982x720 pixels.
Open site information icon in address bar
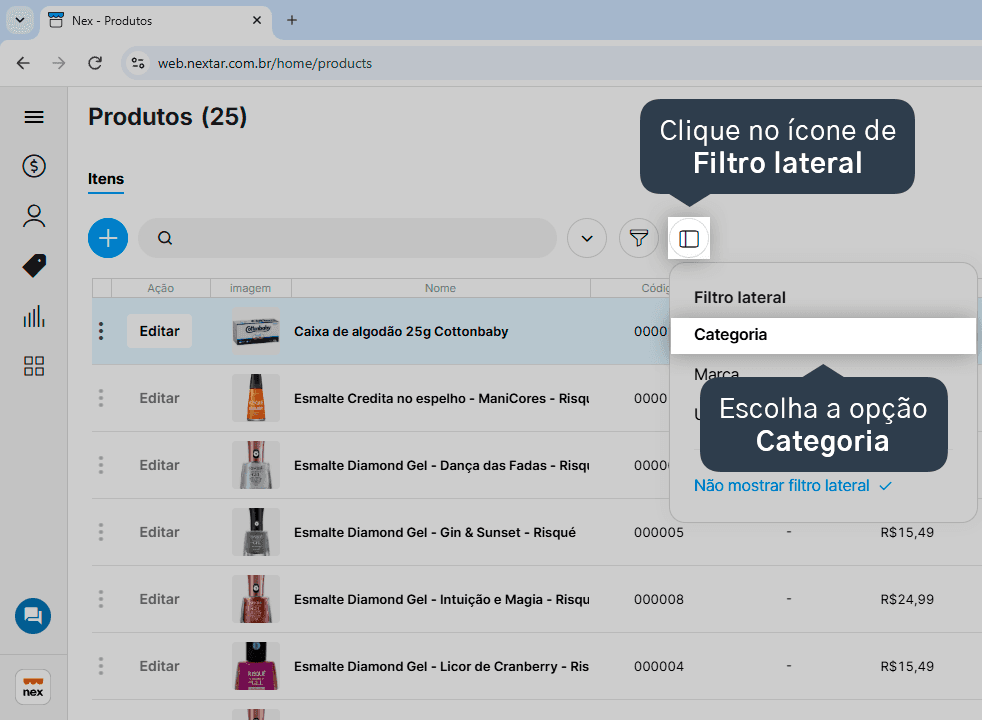coord(138,63)
